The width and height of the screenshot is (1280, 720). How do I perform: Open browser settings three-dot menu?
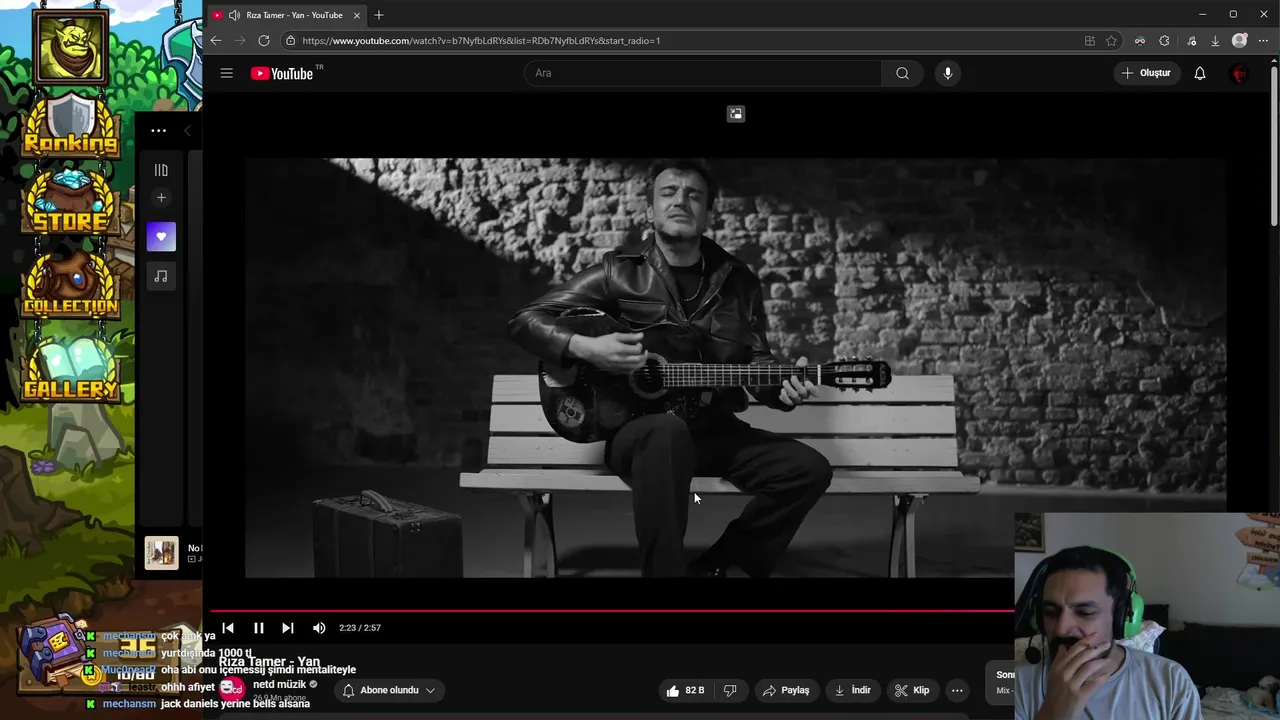point(1263,41)
